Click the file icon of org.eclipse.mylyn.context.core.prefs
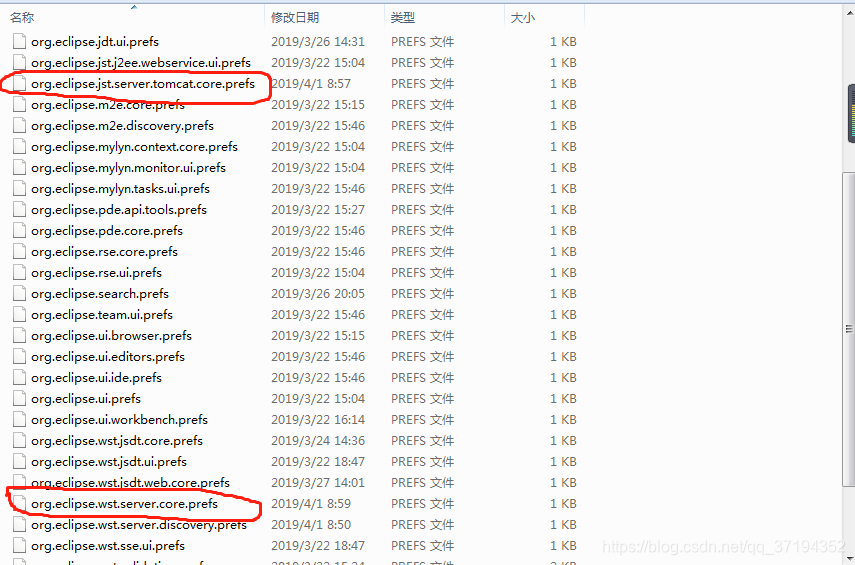Viewport: 855px width, 565px height. 19,147
